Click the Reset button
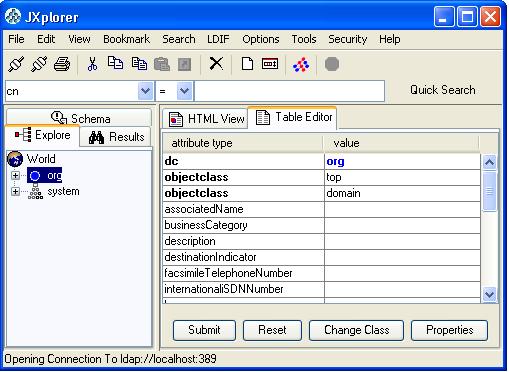 (272, 330)
